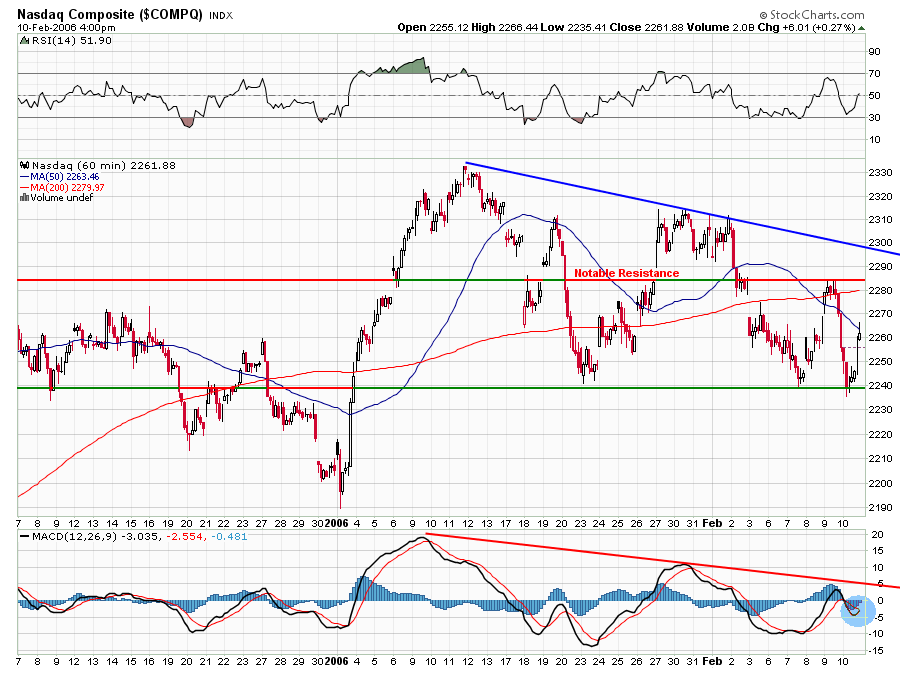Screen dimensions: 900x673
Task: Click the 2006 year label under the MACD panel
Action: tap(337, 661)
